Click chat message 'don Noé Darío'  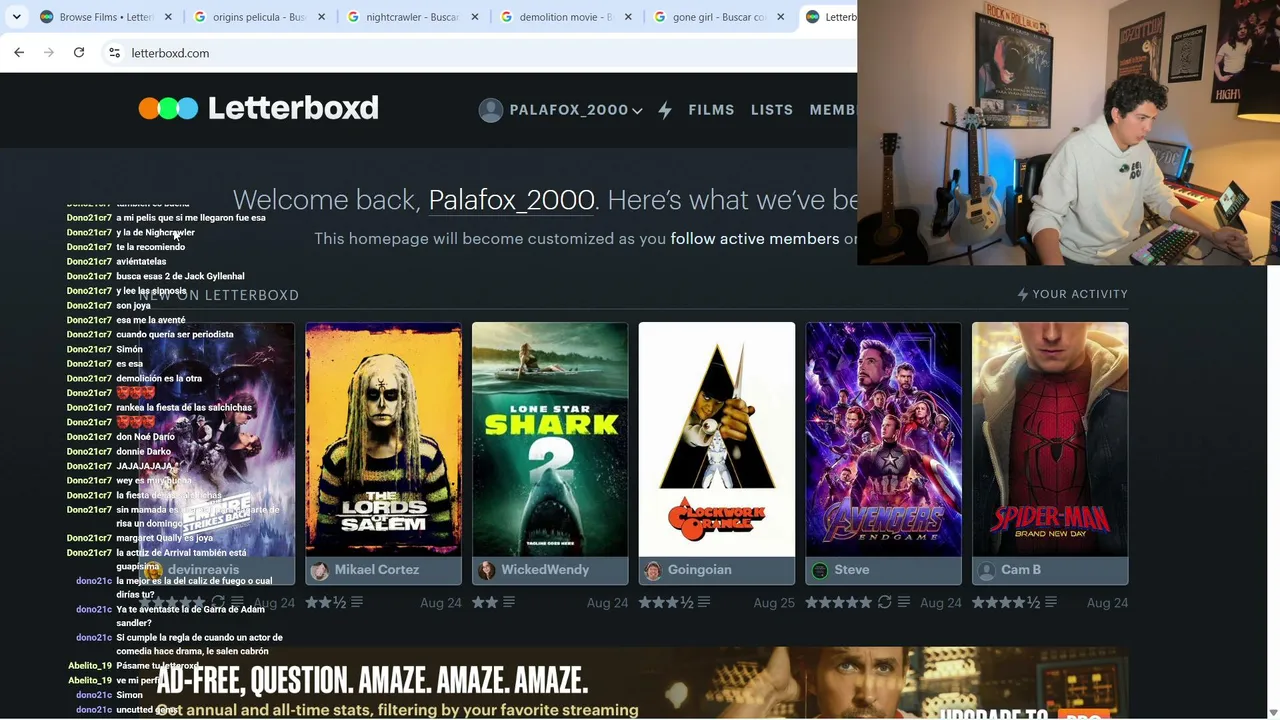pos(145,437)
